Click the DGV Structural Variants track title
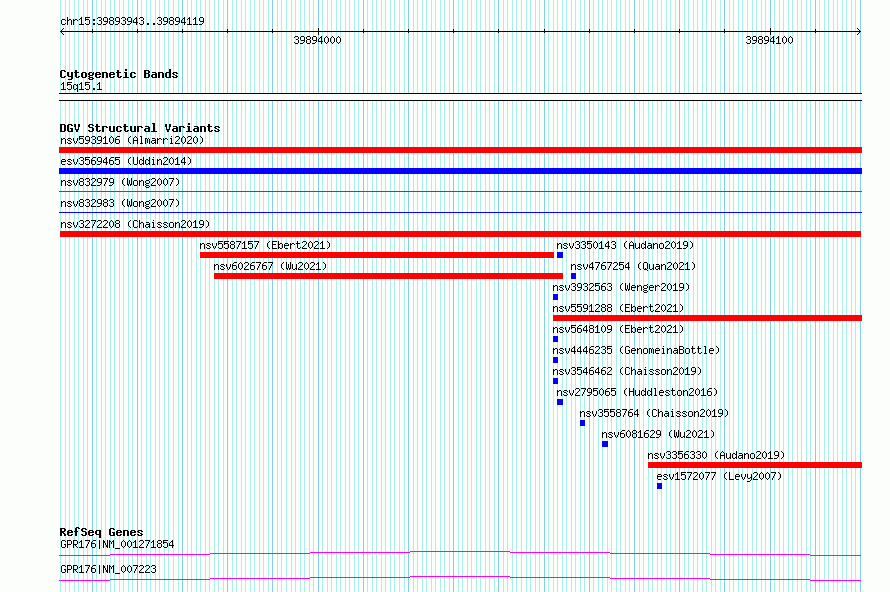Screen dimensions: 890x592 140,128
